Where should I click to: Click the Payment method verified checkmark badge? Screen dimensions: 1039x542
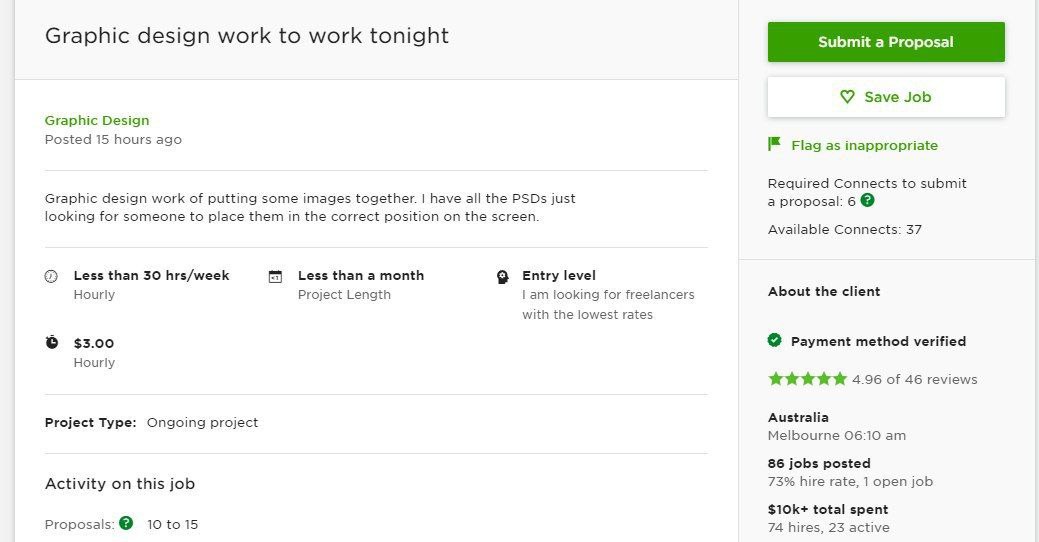click(775, 340)
